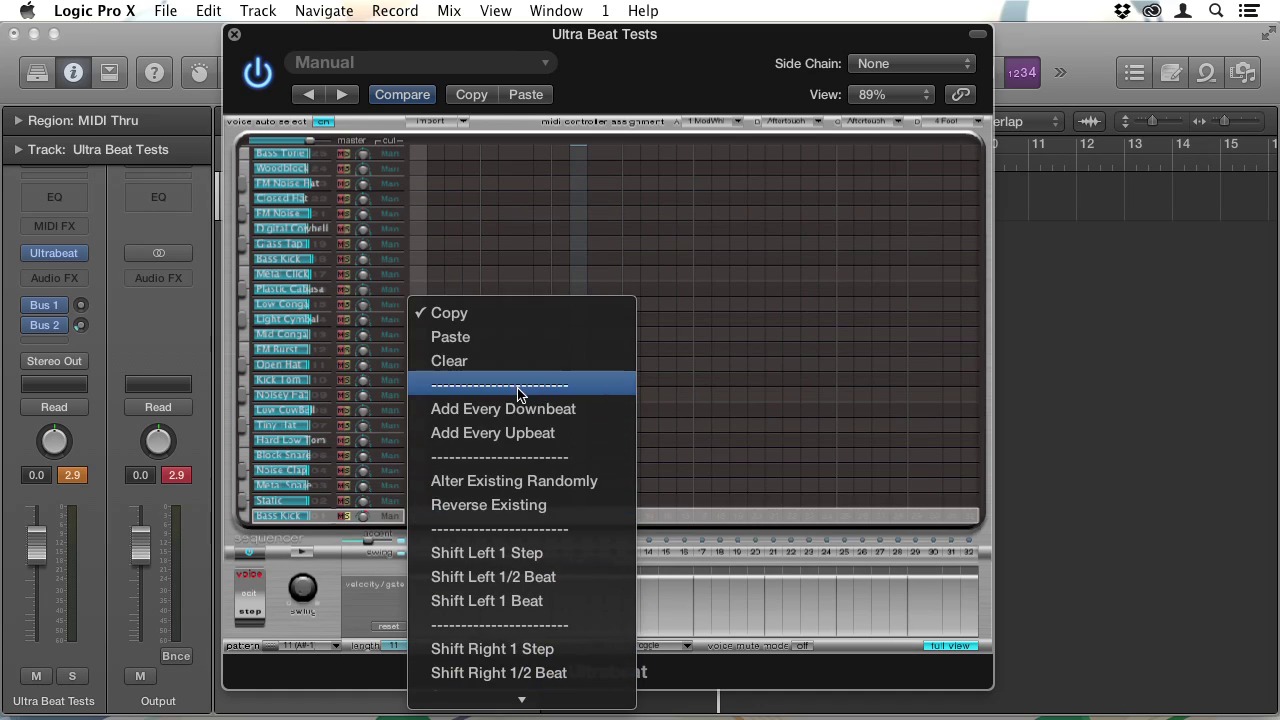Open Read automation mode on Ultra Beat strip
The height and width of the screenshot is (720, 1280).
click(x=54, y=407)
